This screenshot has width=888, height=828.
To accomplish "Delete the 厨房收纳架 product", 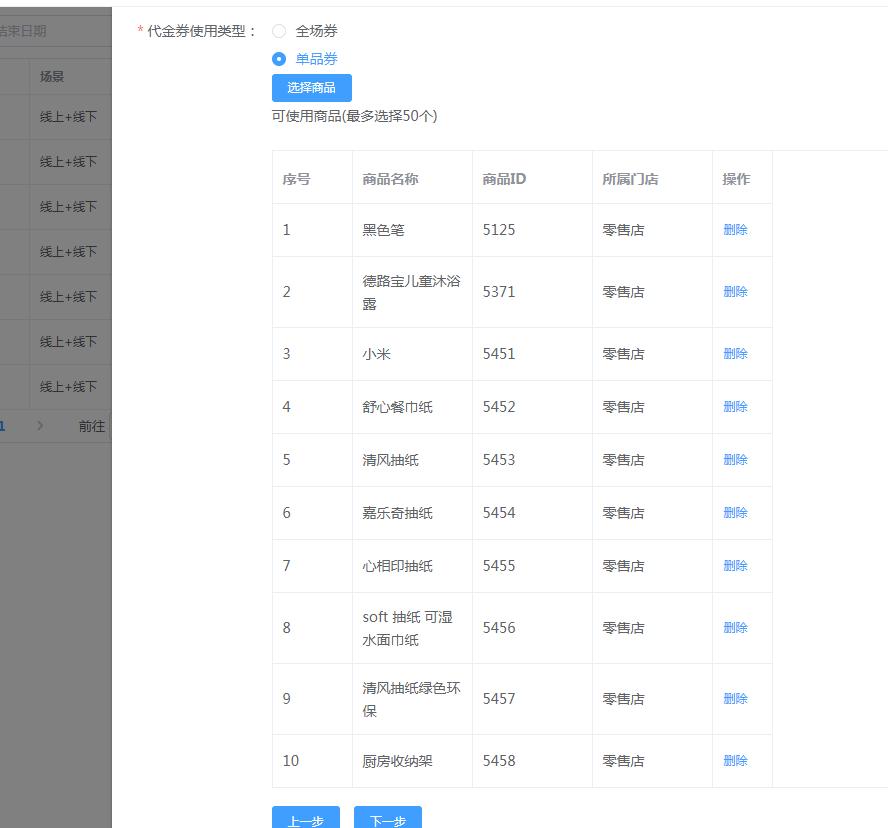I will (735, 760).
